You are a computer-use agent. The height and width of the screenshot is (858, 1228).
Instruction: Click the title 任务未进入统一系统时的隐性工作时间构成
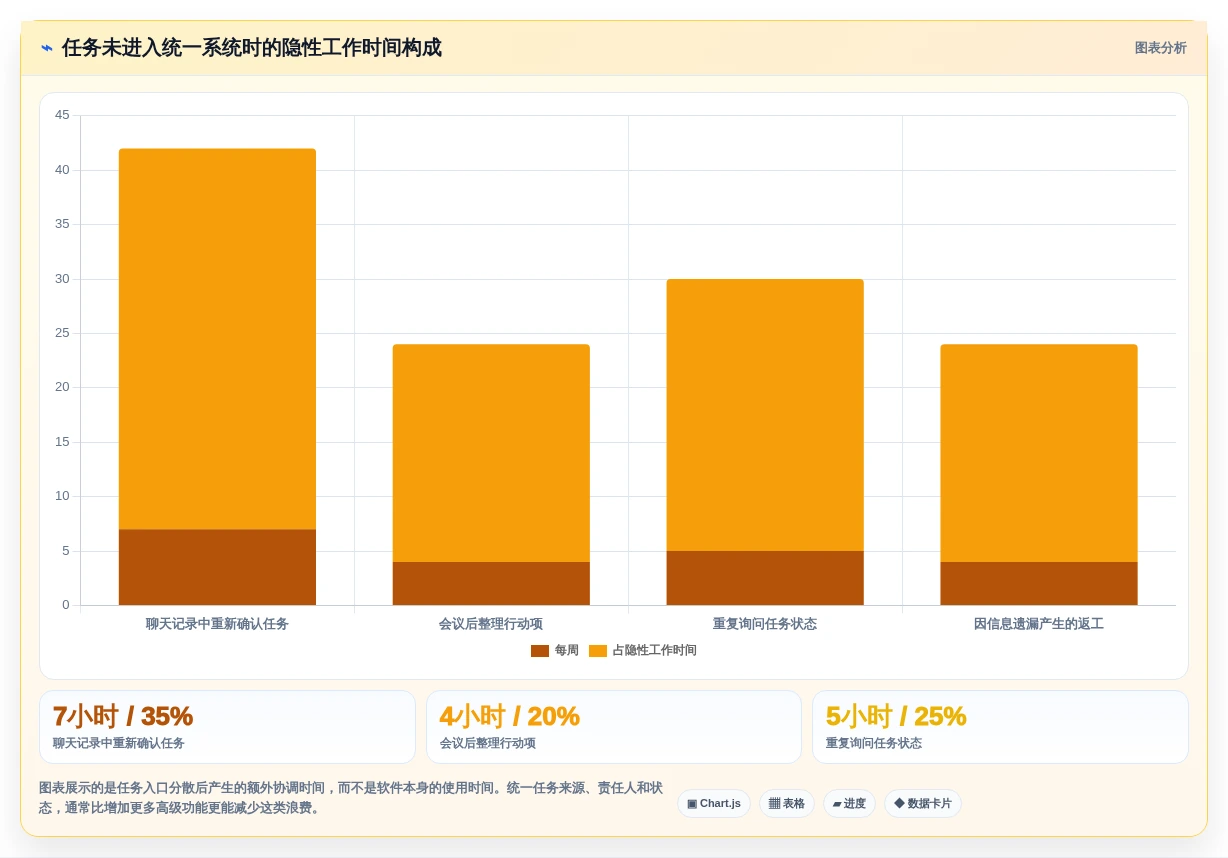pyautogui.click(x=251, y=48)
